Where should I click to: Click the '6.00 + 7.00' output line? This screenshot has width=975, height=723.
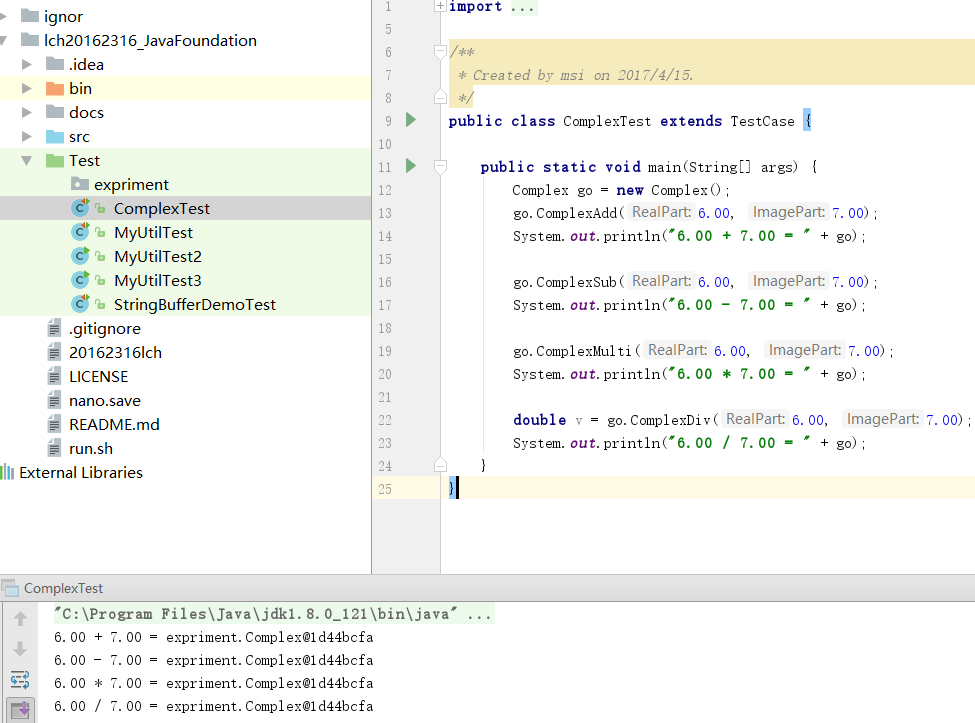(x=213, y=637)
